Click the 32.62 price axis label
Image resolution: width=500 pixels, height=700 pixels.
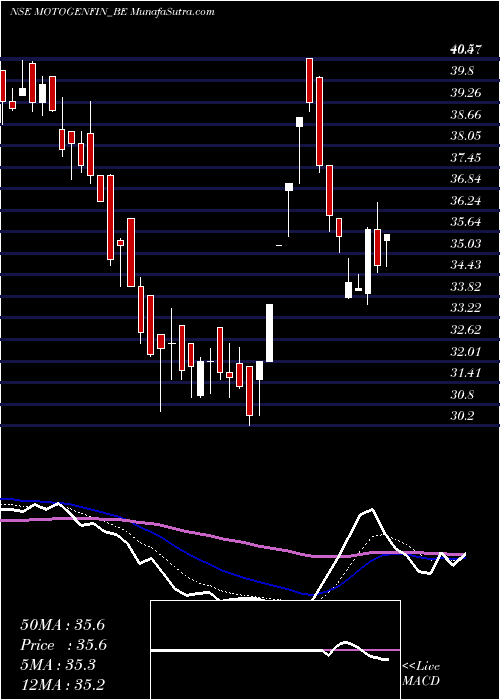click(466, 330)
